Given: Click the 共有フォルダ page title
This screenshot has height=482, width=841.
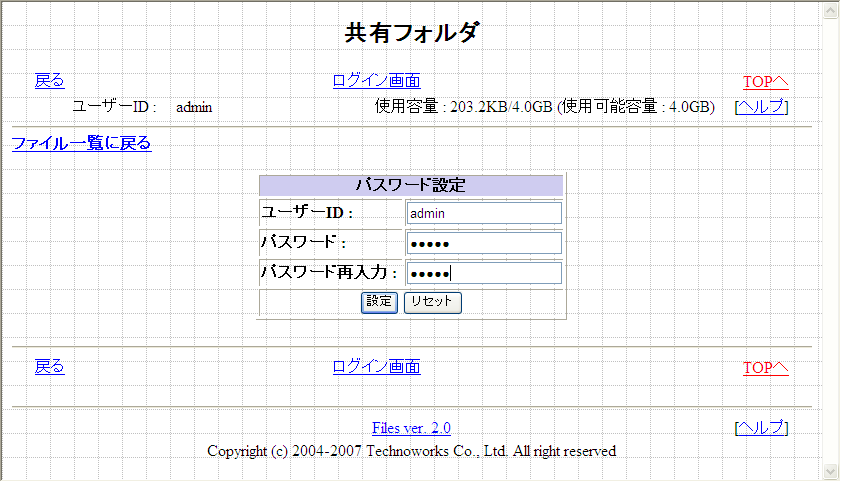Looking at the screenshot, I should pos(412,33).
